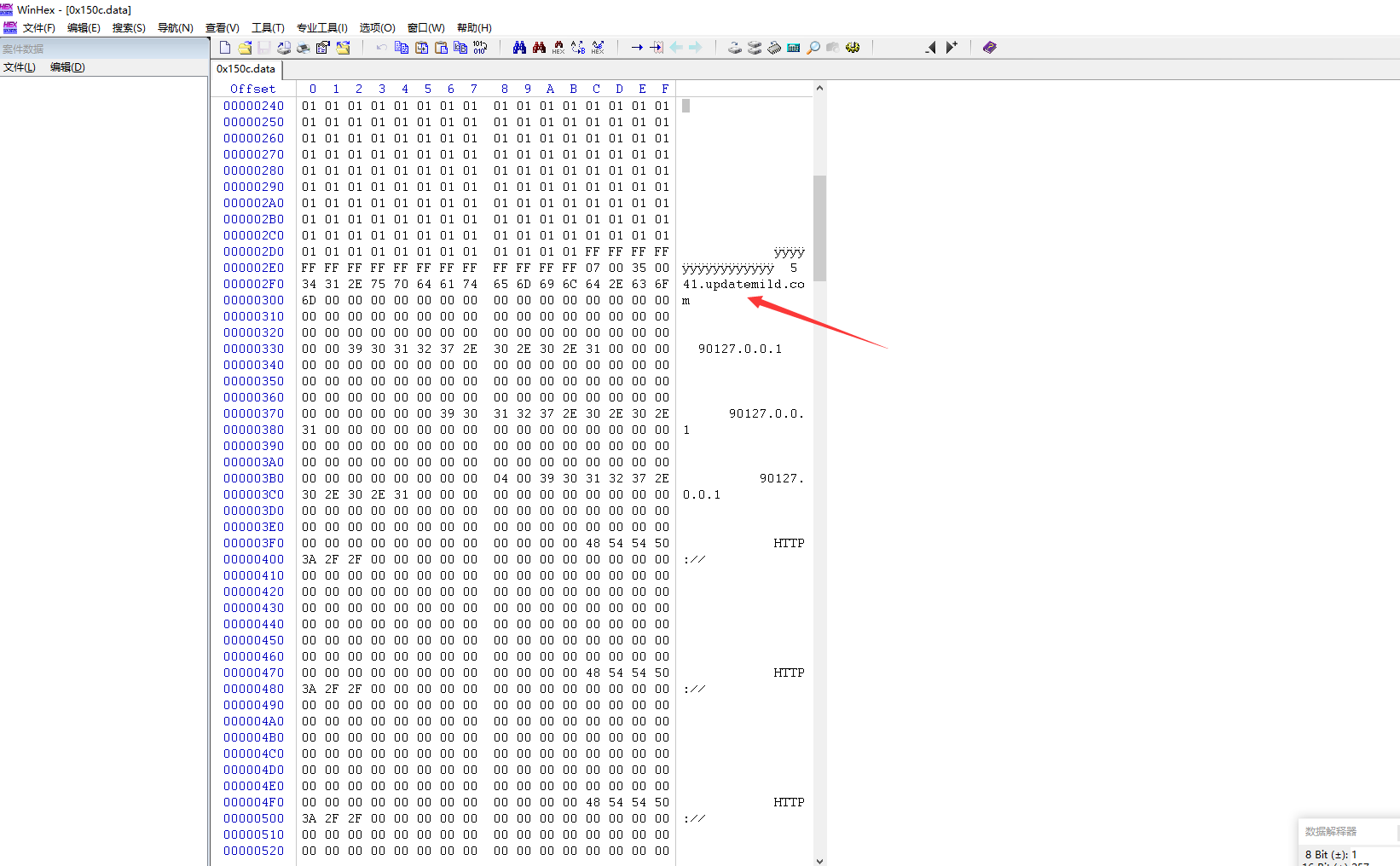This screenshot has width=1400, height=866.
Task: Click the :// text at row 00000400
Action: (x=694, y=559)
